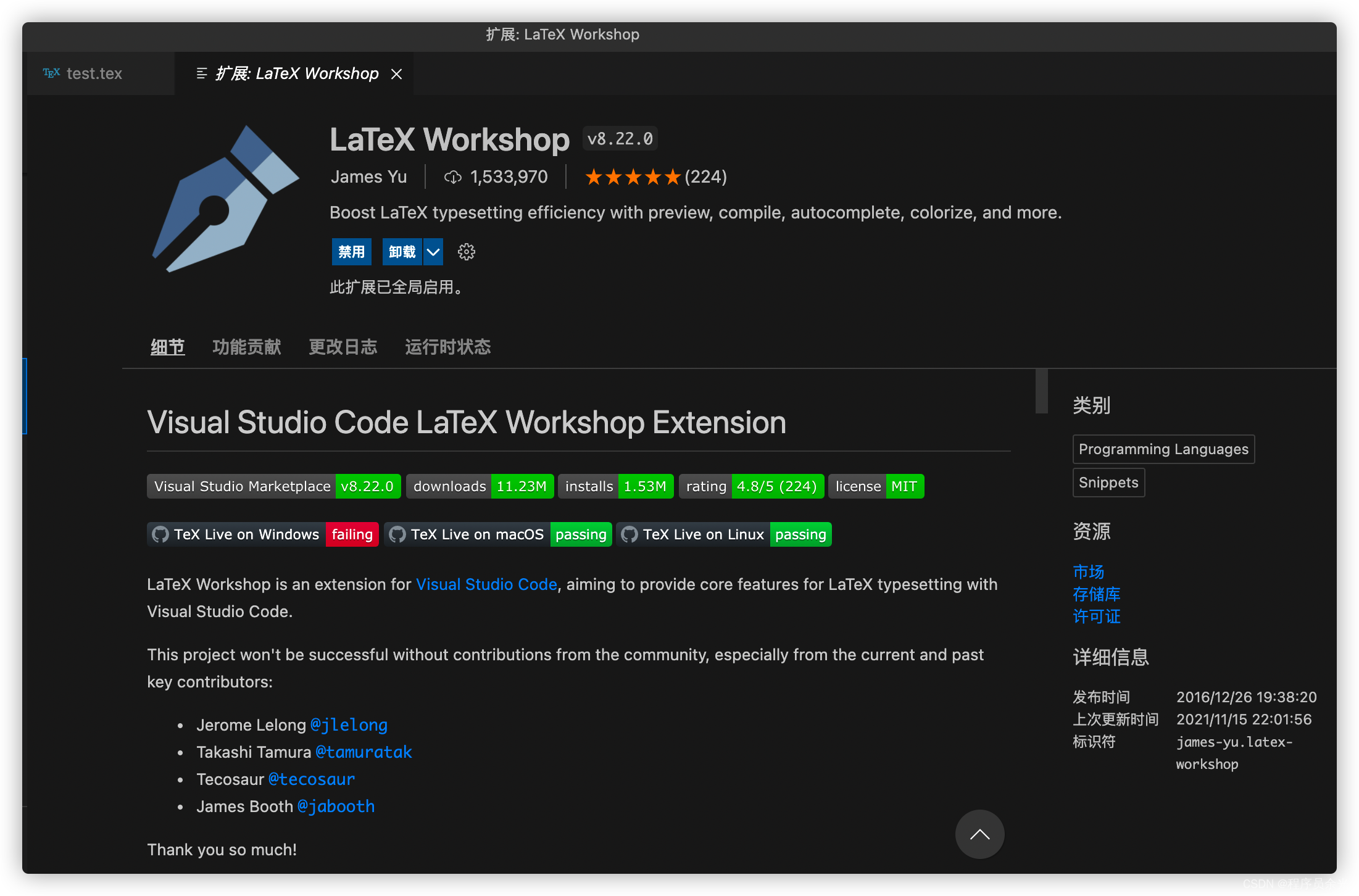This screenshot has width=1359, height=896.
Task: Click the TeX Live on Linux passing badge
Action: pos(724,534)
